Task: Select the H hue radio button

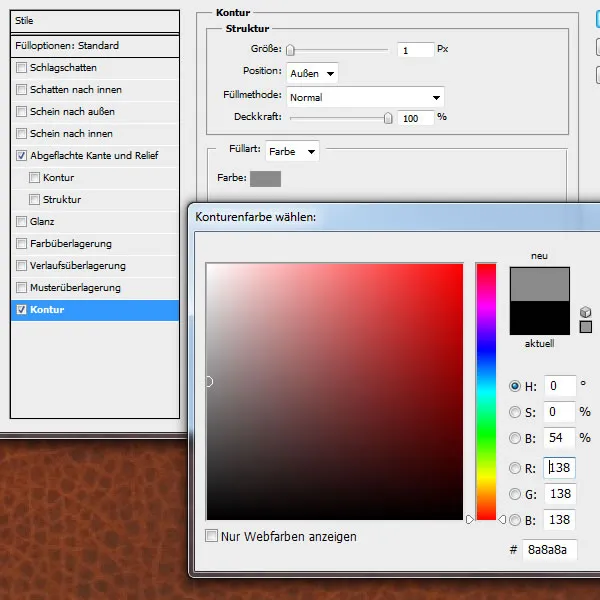Action: click(x=515, y=386)
